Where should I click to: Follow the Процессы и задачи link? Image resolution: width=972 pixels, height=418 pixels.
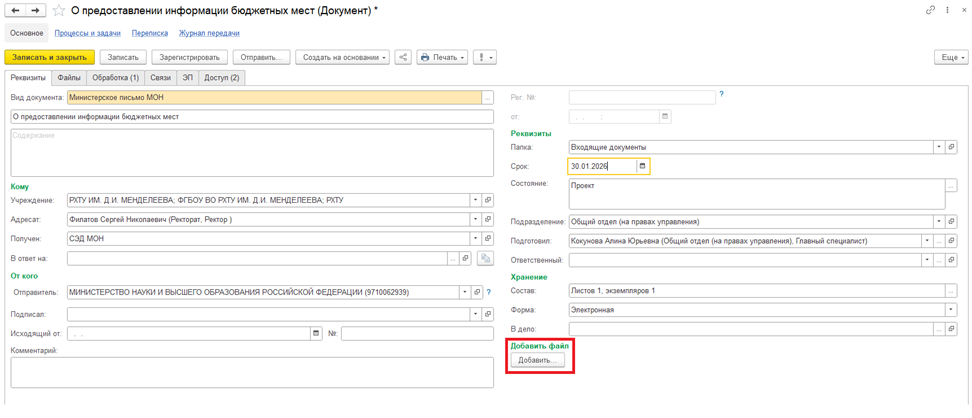coord(87,33)
